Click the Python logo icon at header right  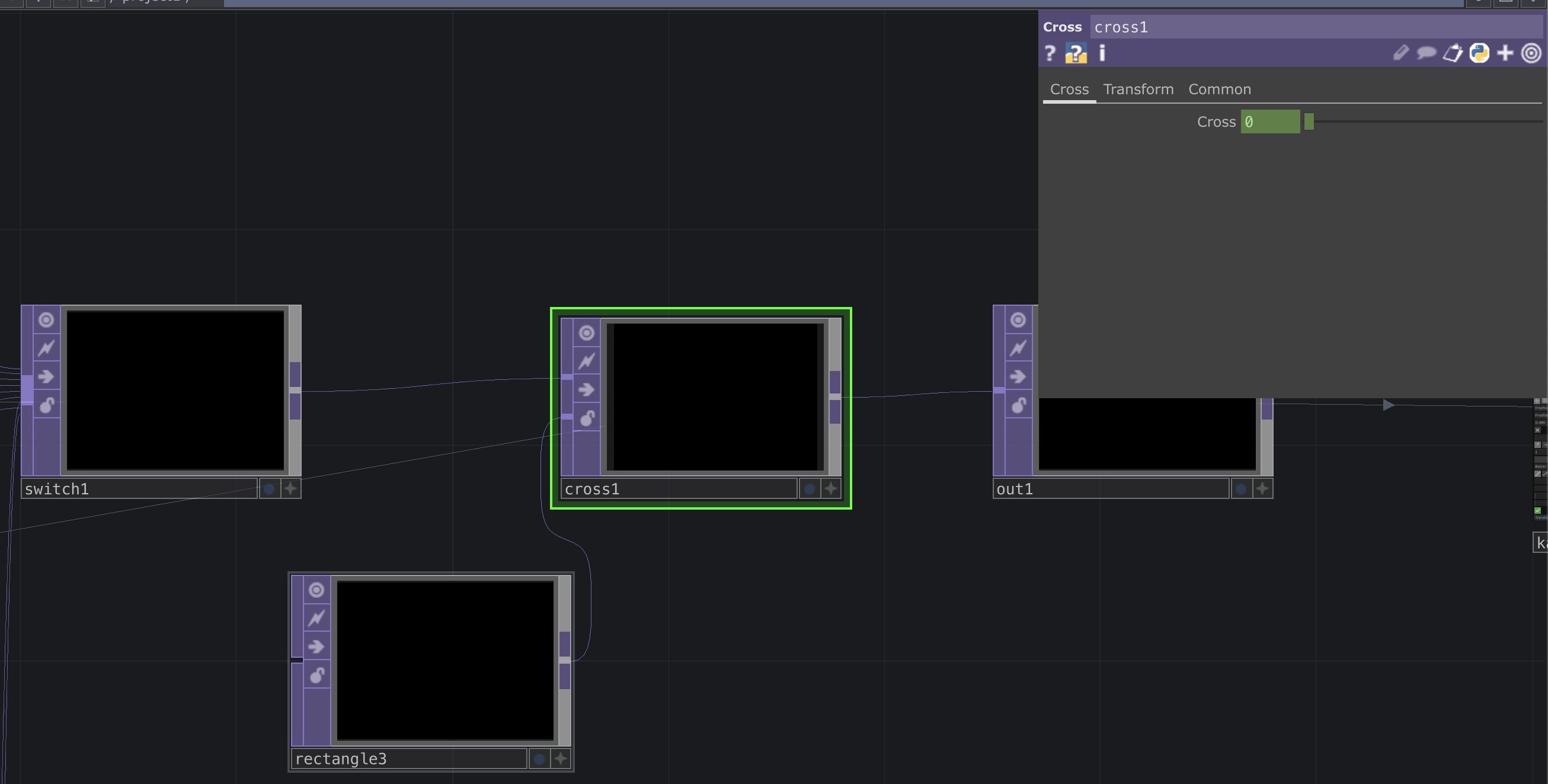(x=1479, y=53)
